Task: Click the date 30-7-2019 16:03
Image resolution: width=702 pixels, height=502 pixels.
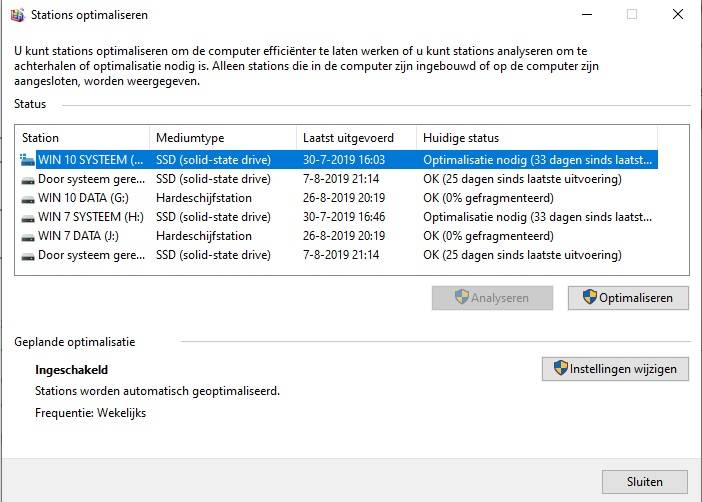Action: tap(344, 160)
